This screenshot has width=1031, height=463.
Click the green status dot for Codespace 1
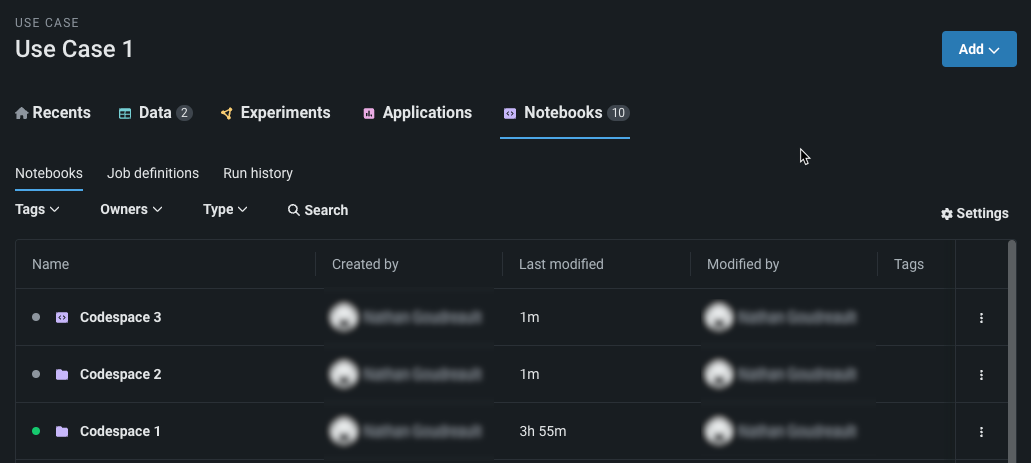coord(36,431)
